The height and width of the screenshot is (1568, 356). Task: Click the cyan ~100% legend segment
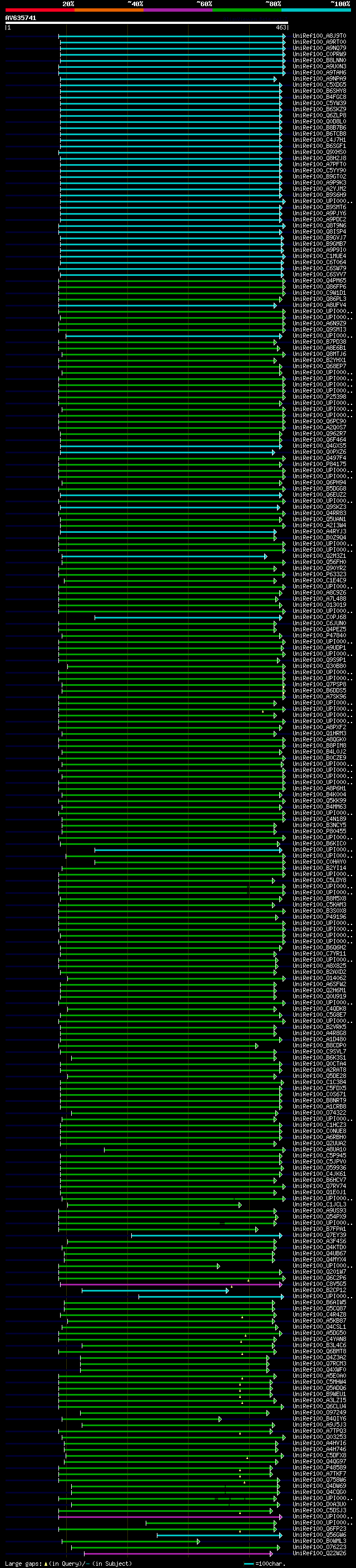click(317, 10)
